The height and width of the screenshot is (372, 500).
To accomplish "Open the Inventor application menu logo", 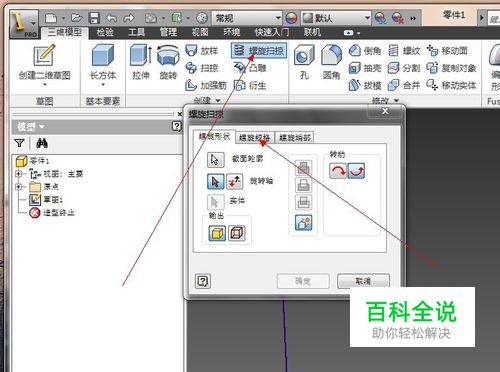I will pos(23,23).
